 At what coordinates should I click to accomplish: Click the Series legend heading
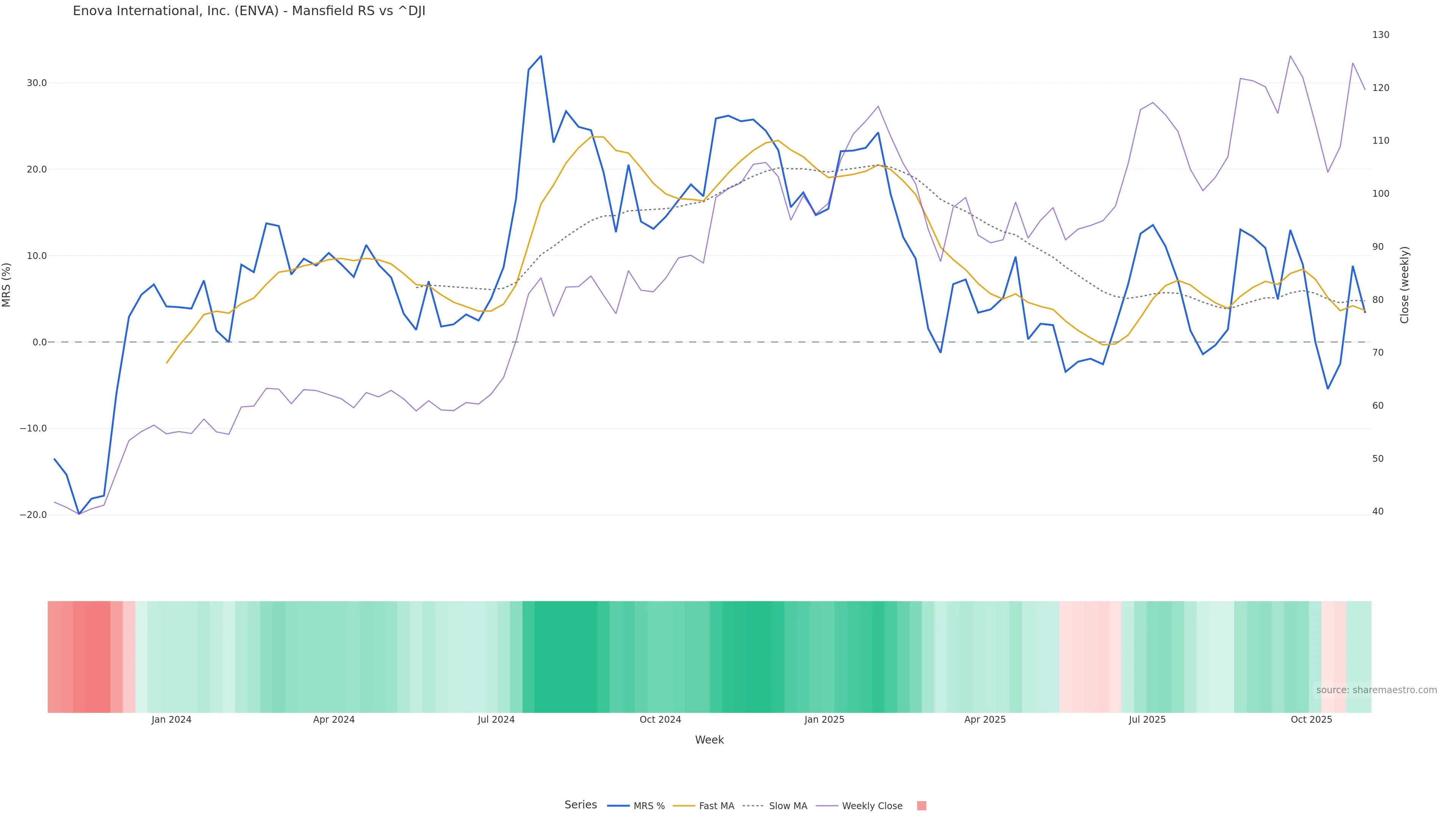pyautogui.click(x=581, y=805)
